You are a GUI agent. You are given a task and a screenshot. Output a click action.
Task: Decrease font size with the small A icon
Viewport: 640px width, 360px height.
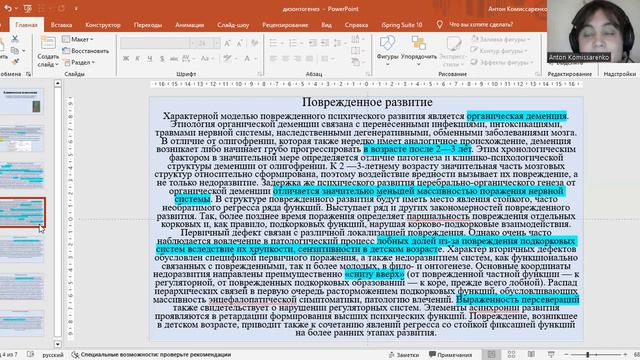pos(240,43)
